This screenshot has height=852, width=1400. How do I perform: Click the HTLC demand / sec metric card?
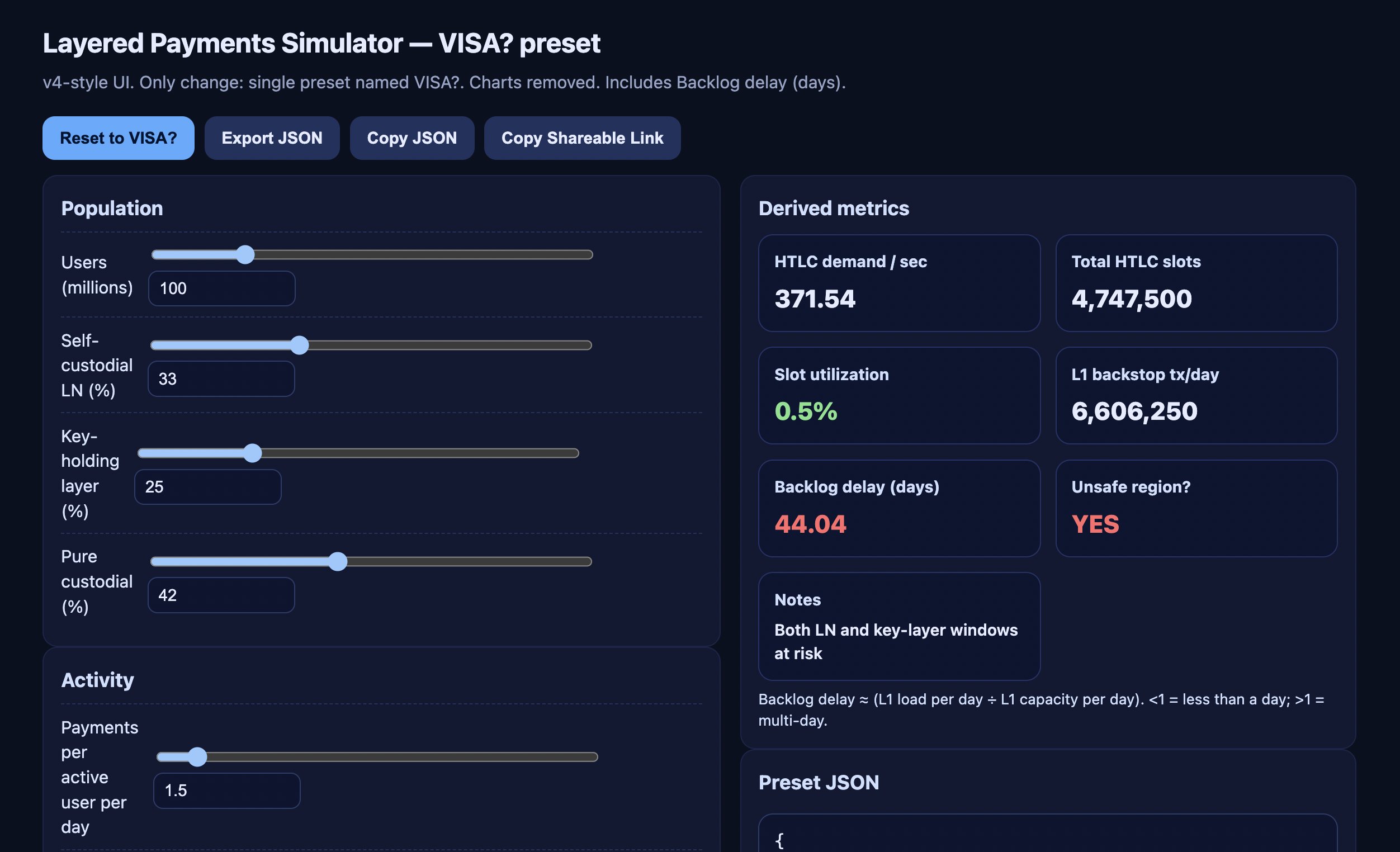coord(899,283)
